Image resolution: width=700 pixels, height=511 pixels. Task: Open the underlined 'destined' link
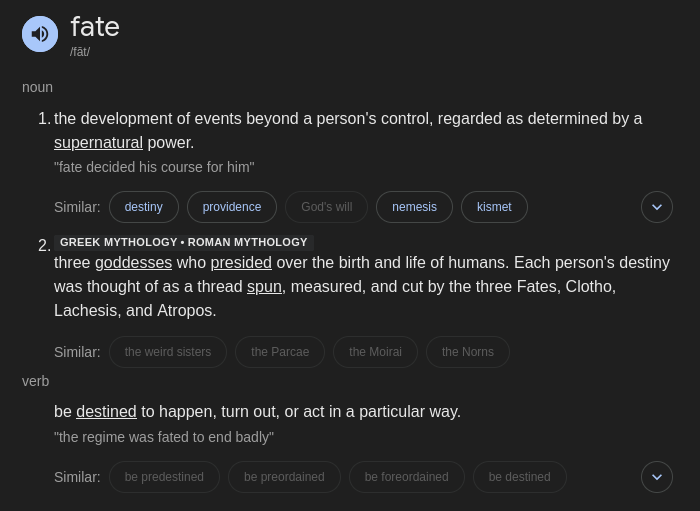(106, 412)
